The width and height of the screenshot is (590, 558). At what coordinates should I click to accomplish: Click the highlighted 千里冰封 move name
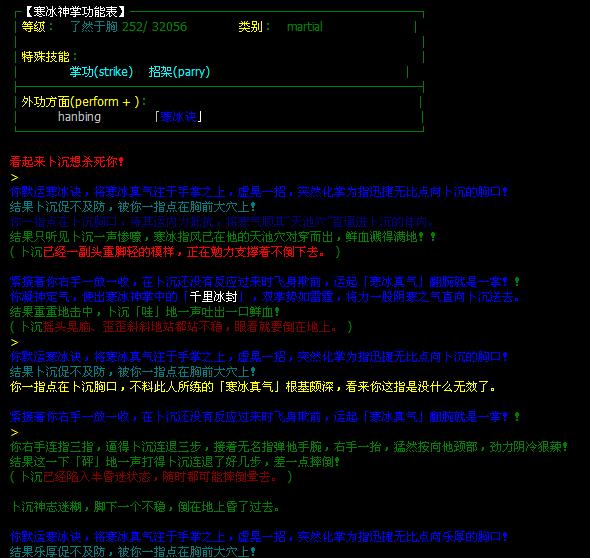click(213, 297)
